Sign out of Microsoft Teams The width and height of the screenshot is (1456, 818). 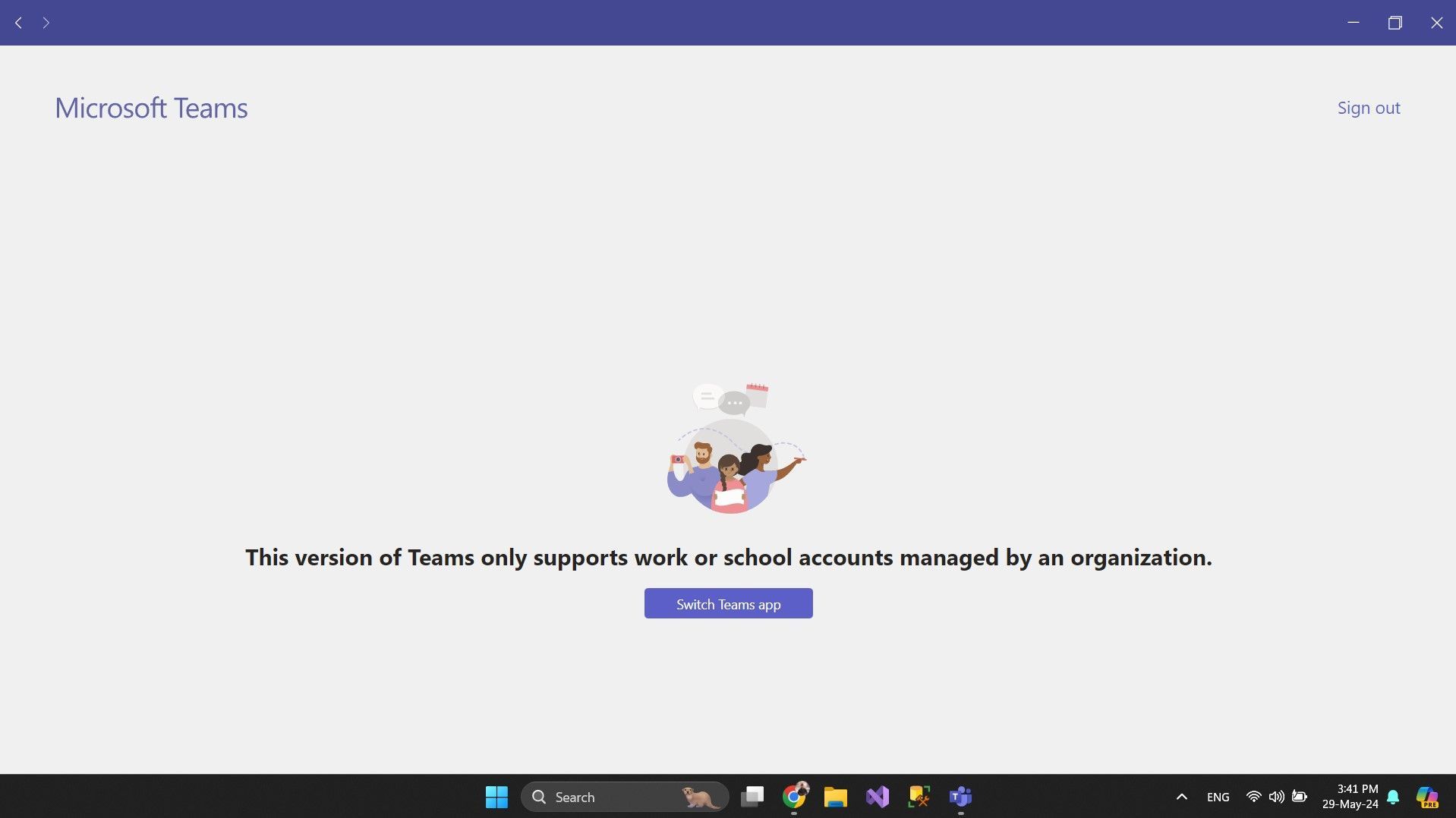pos(1369,108)
